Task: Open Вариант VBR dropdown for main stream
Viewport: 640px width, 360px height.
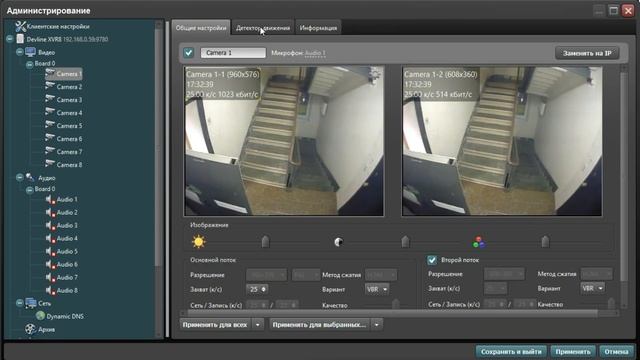Action: [377, 289]
